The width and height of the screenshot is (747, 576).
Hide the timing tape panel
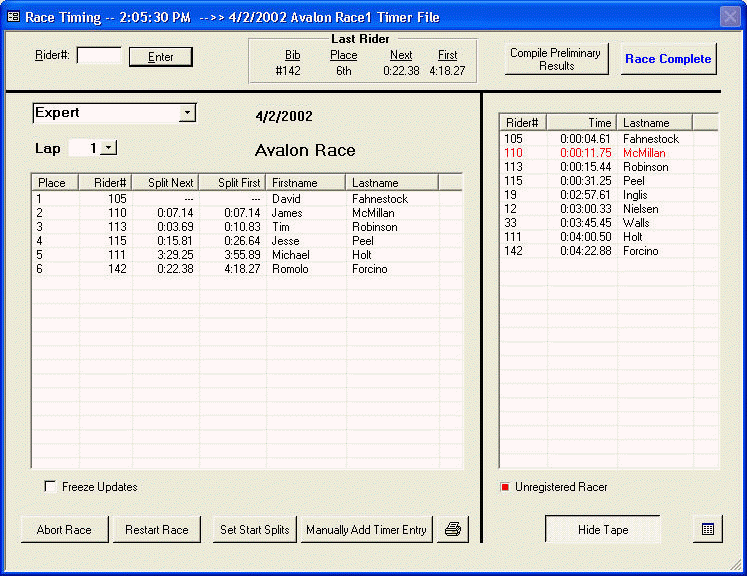click(x=602, y=530)
